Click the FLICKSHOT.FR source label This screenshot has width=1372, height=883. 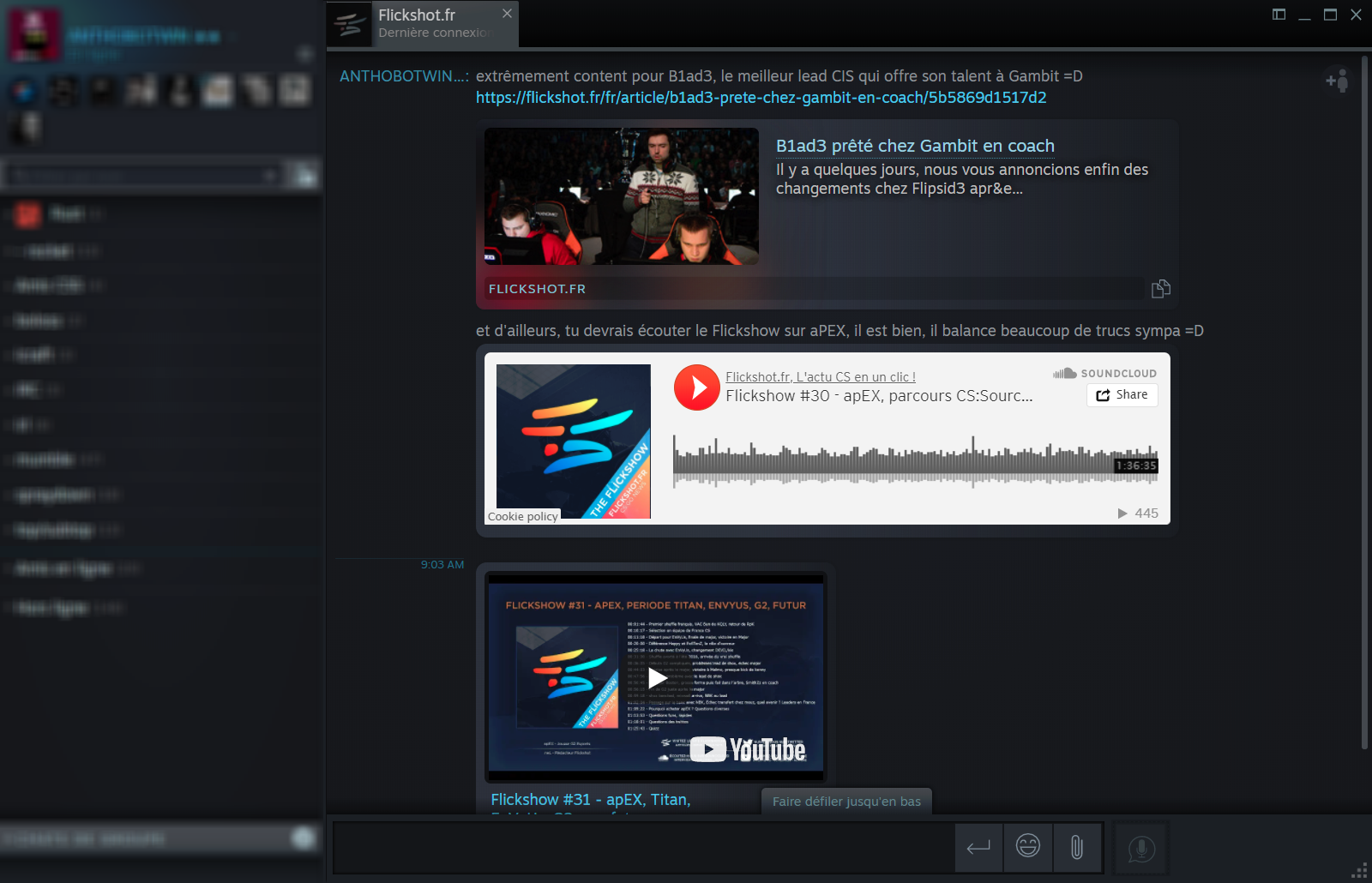537,289
